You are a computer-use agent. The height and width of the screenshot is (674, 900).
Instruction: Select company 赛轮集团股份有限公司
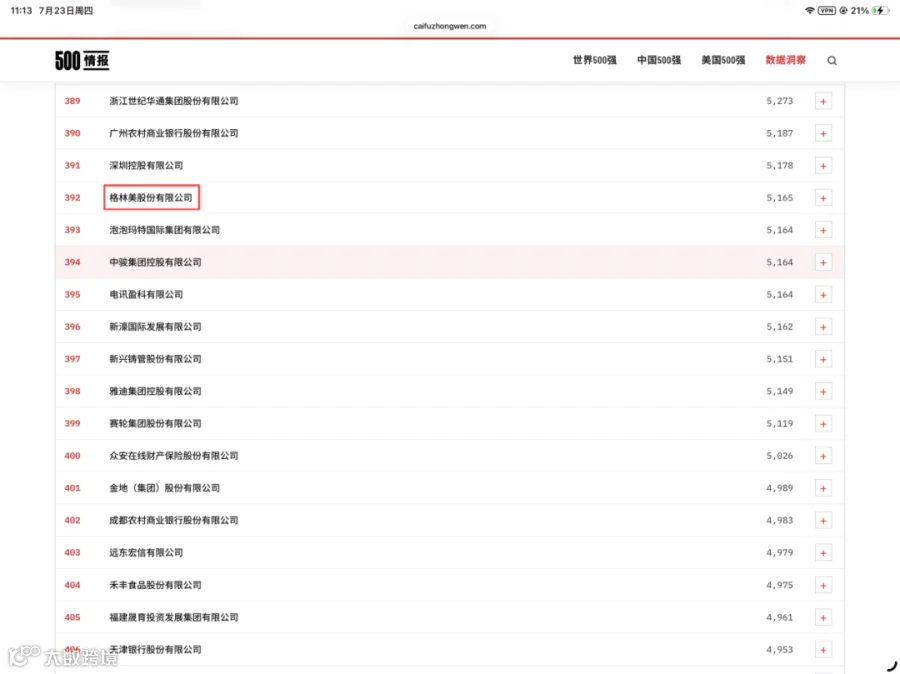(156, 423)
